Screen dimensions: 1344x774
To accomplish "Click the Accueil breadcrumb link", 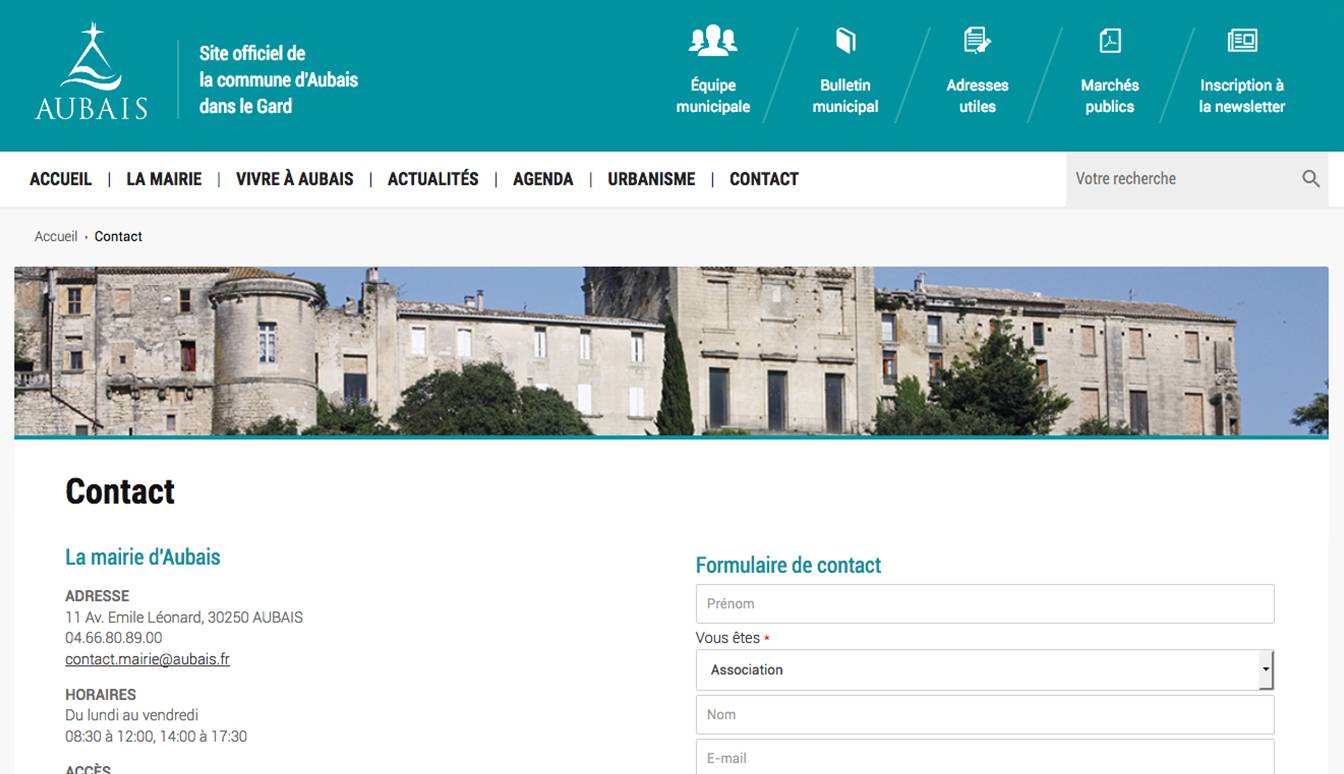I will [56, 237].
